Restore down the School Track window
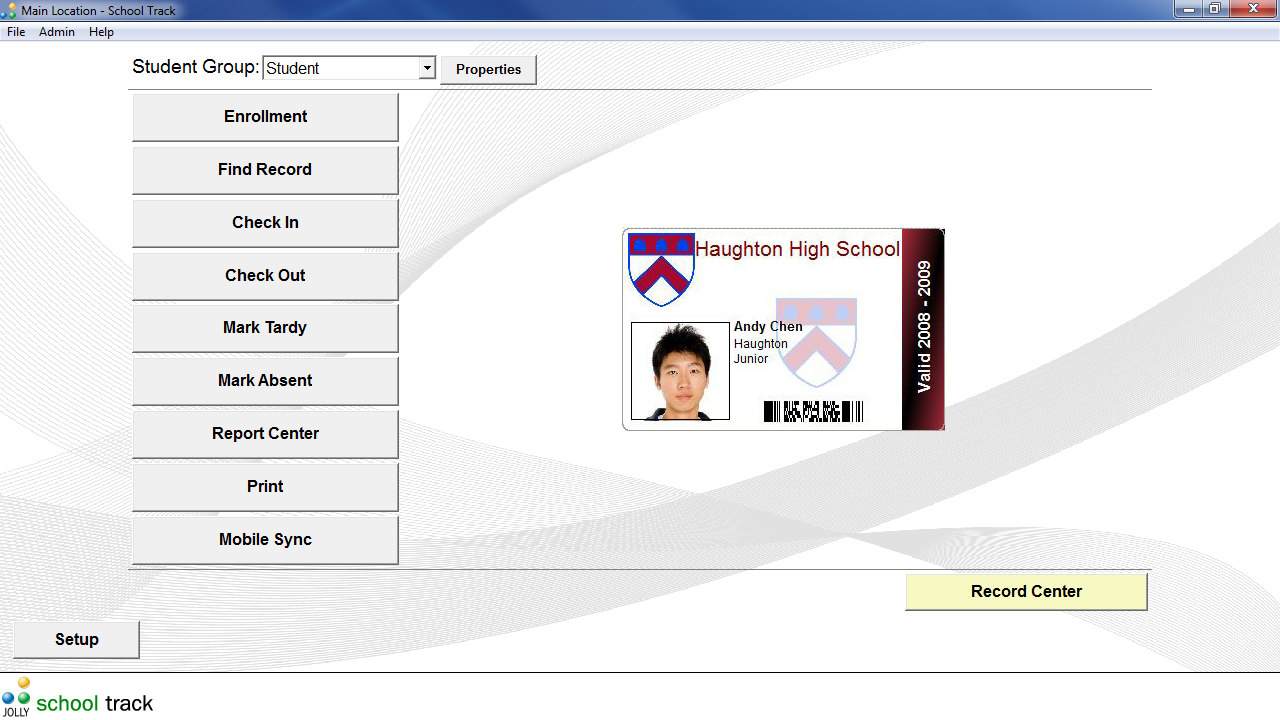Viewport: 1280px width, 720px height. [x=1215, y=8]
